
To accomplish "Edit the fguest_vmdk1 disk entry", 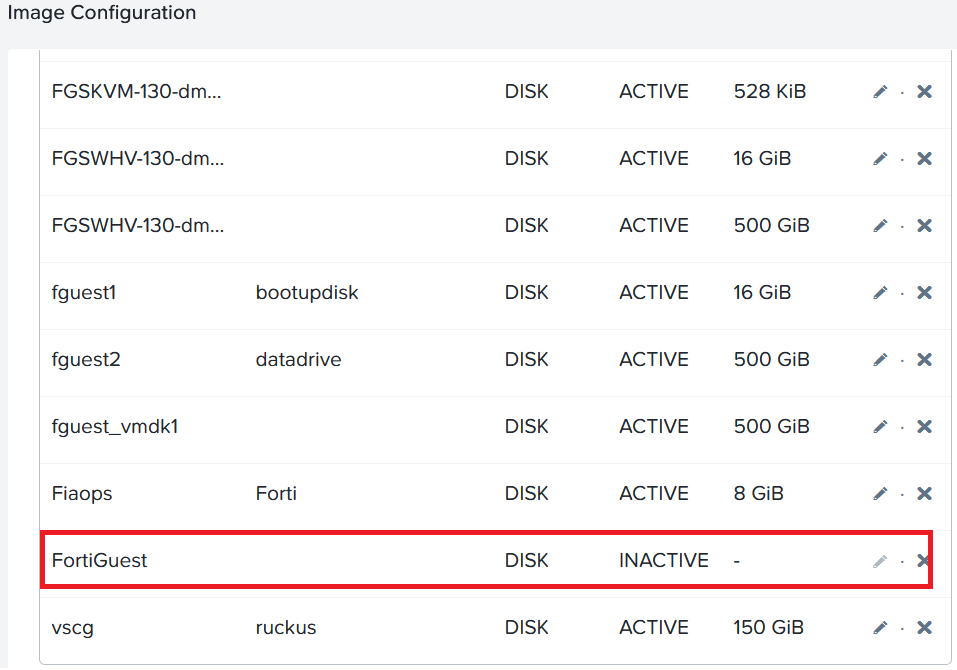I will [879, 426].
